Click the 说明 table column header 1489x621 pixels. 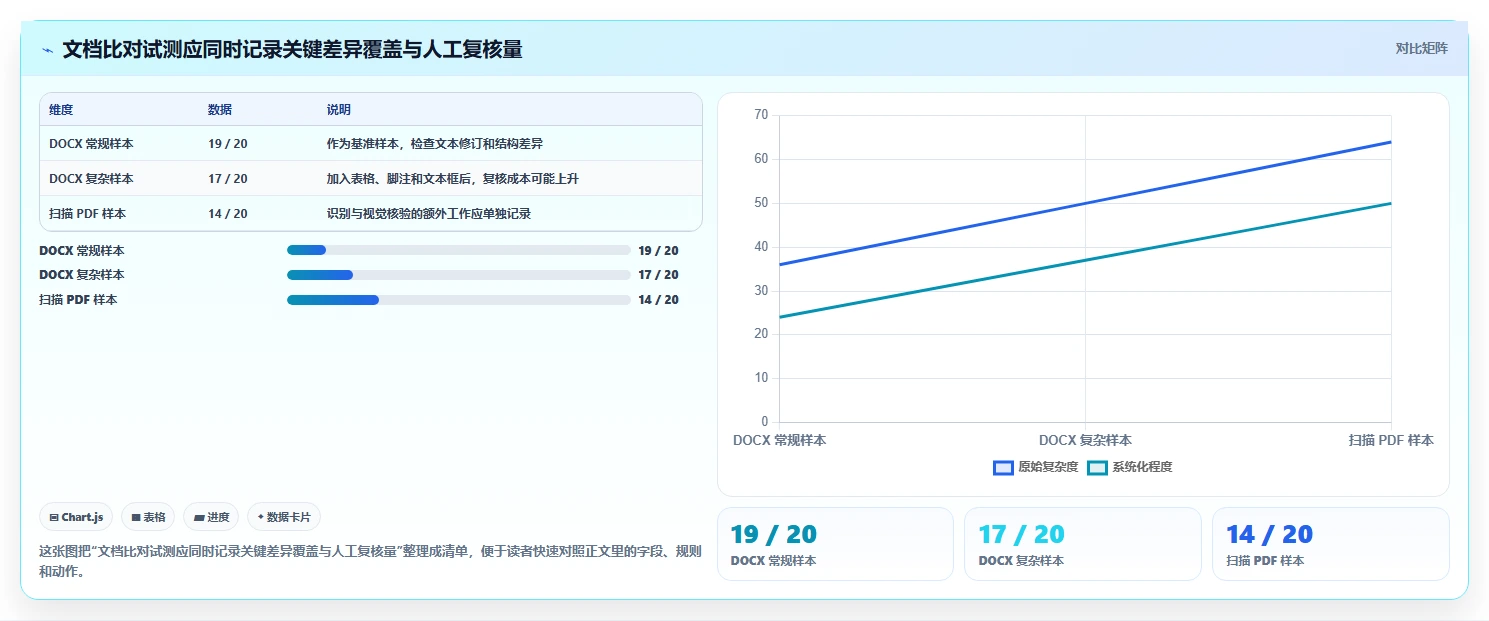click(x=339, y=110)
